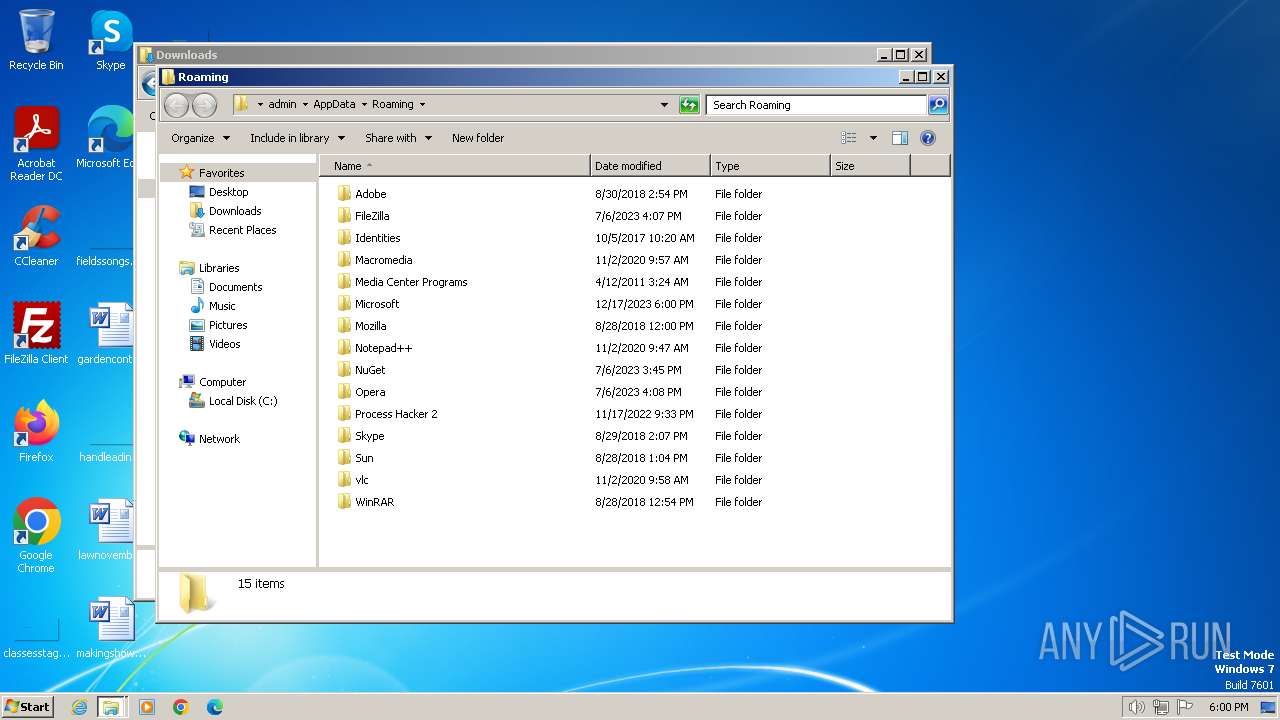The width and height of the screenshot is (1280, 720).
Task: Open the Organize menu
Action: 200,138
